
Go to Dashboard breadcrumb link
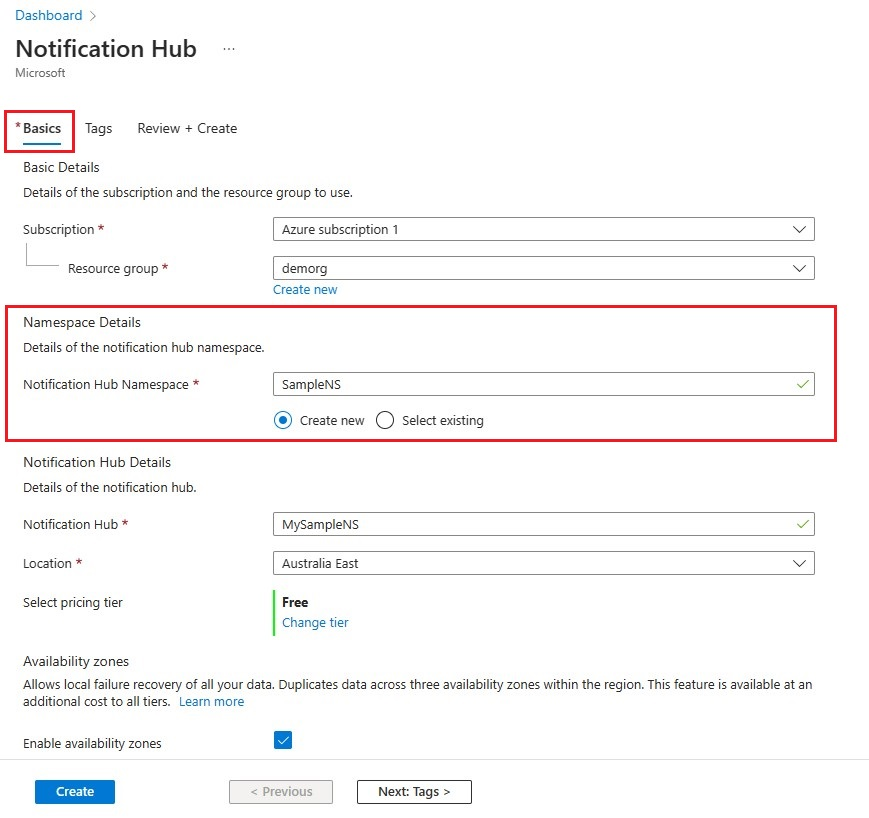(x=48, y=16)
